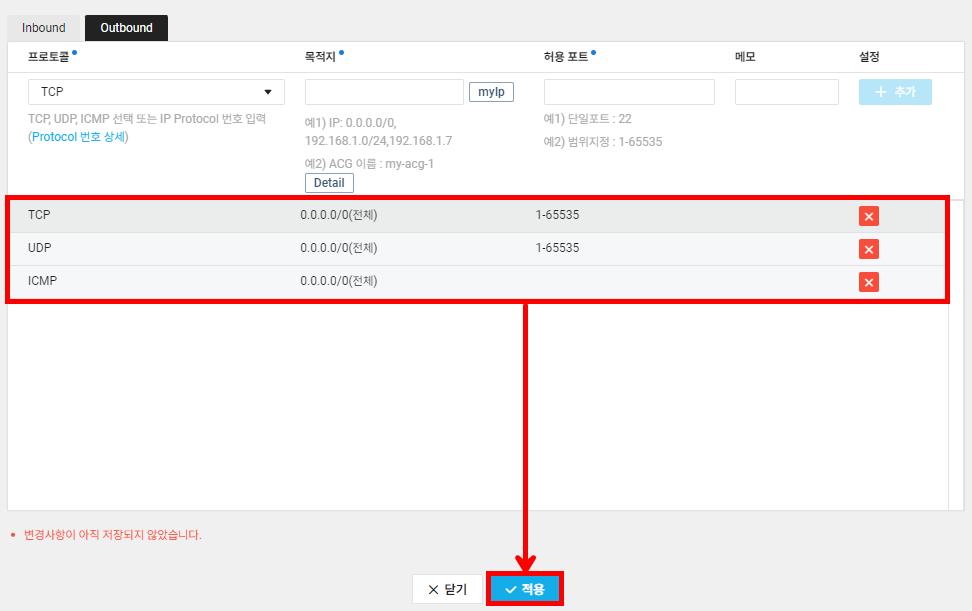
Task: Click port 1-65535 in the UDP row
Action: tap(557, 247)
